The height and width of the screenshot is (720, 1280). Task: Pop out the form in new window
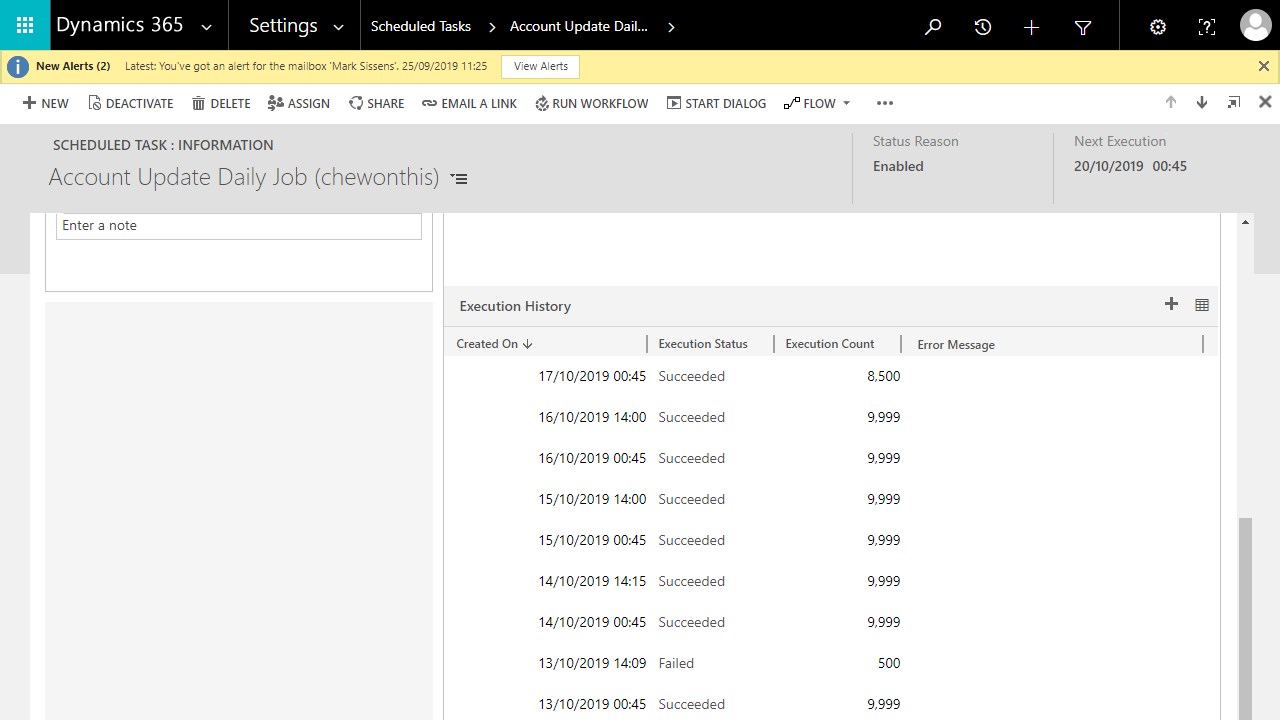(x=1234, y=103)
